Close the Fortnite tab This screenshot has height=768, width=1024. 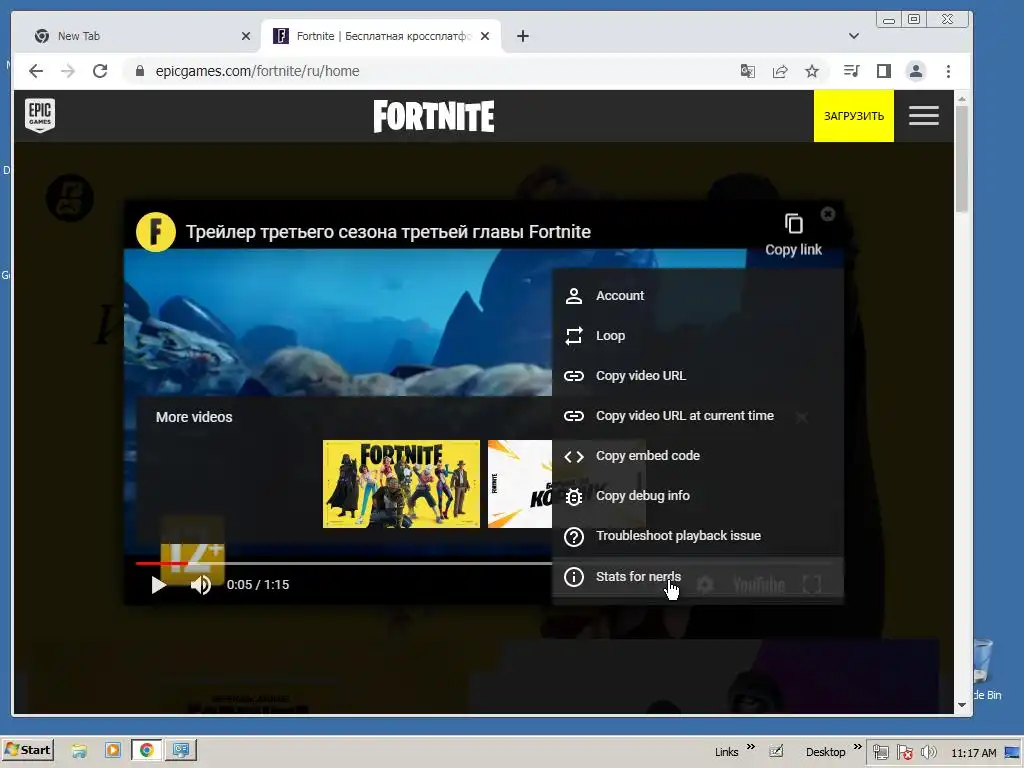[x=485, y=36]
